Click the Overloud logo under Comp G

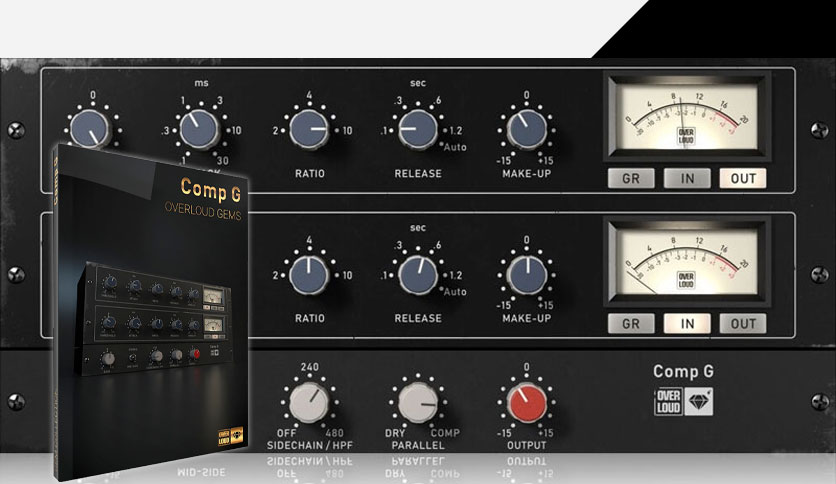coord(669,402)
